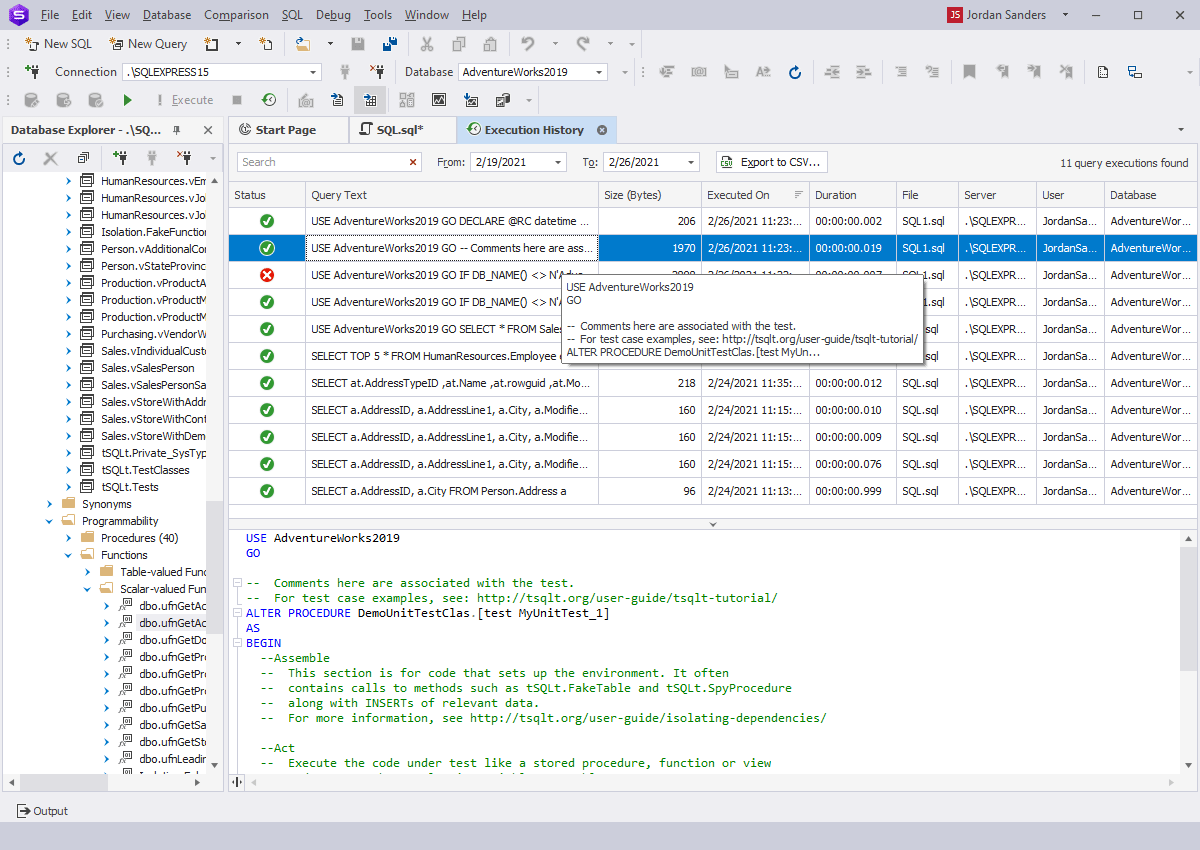Open the Jordan Sanders account dropdown
Viewport: 1200px width, 850px height.
[x=1065, y=15]
